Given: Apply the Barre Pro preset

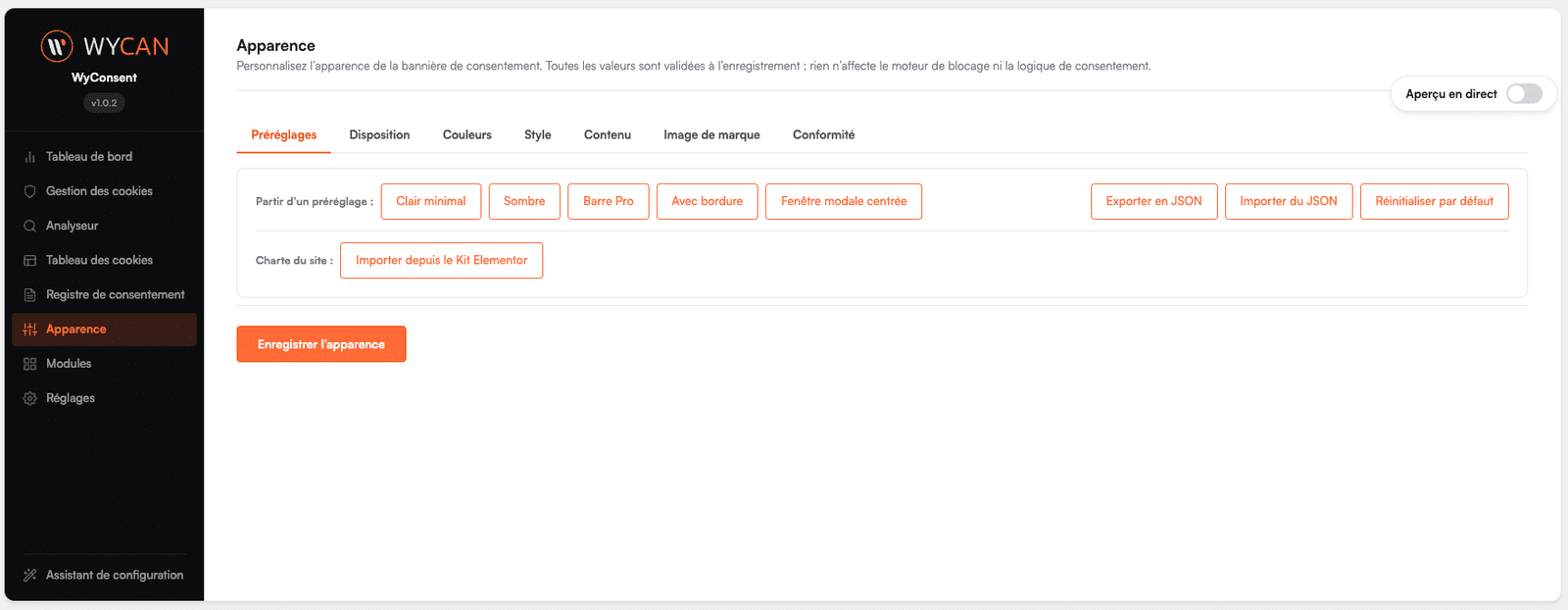Looking at the screenshot, I should (x=609, y=201).
